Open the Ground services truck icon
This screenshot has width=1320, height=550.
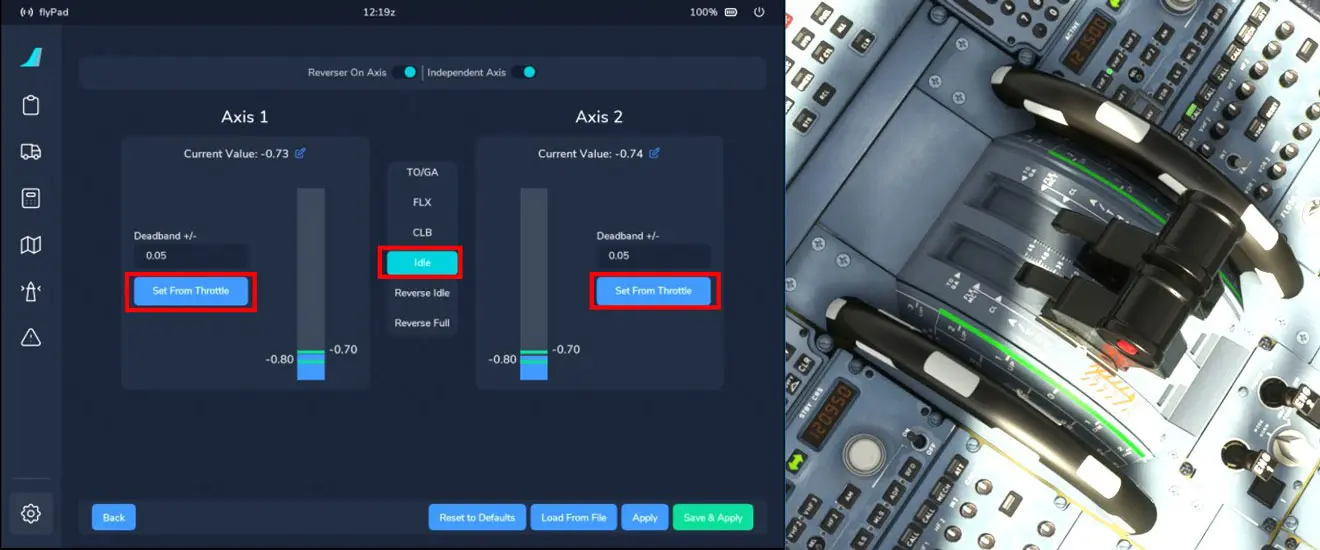pos(30,151)
